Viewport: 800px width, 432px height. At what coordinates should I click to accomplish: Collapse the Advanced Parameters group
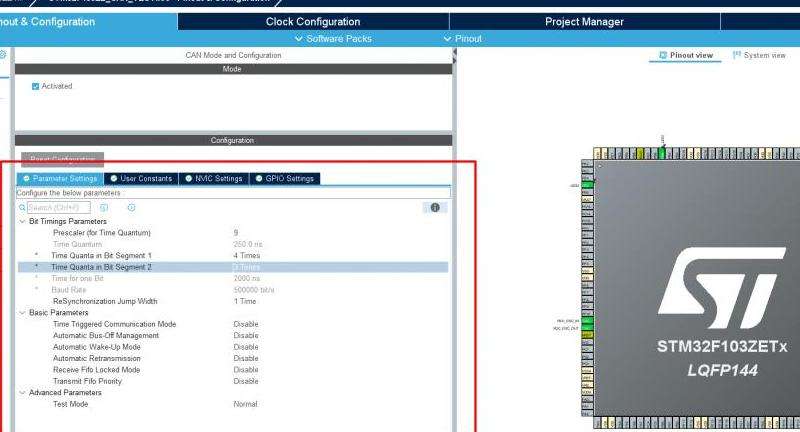(x=22, y=393)
